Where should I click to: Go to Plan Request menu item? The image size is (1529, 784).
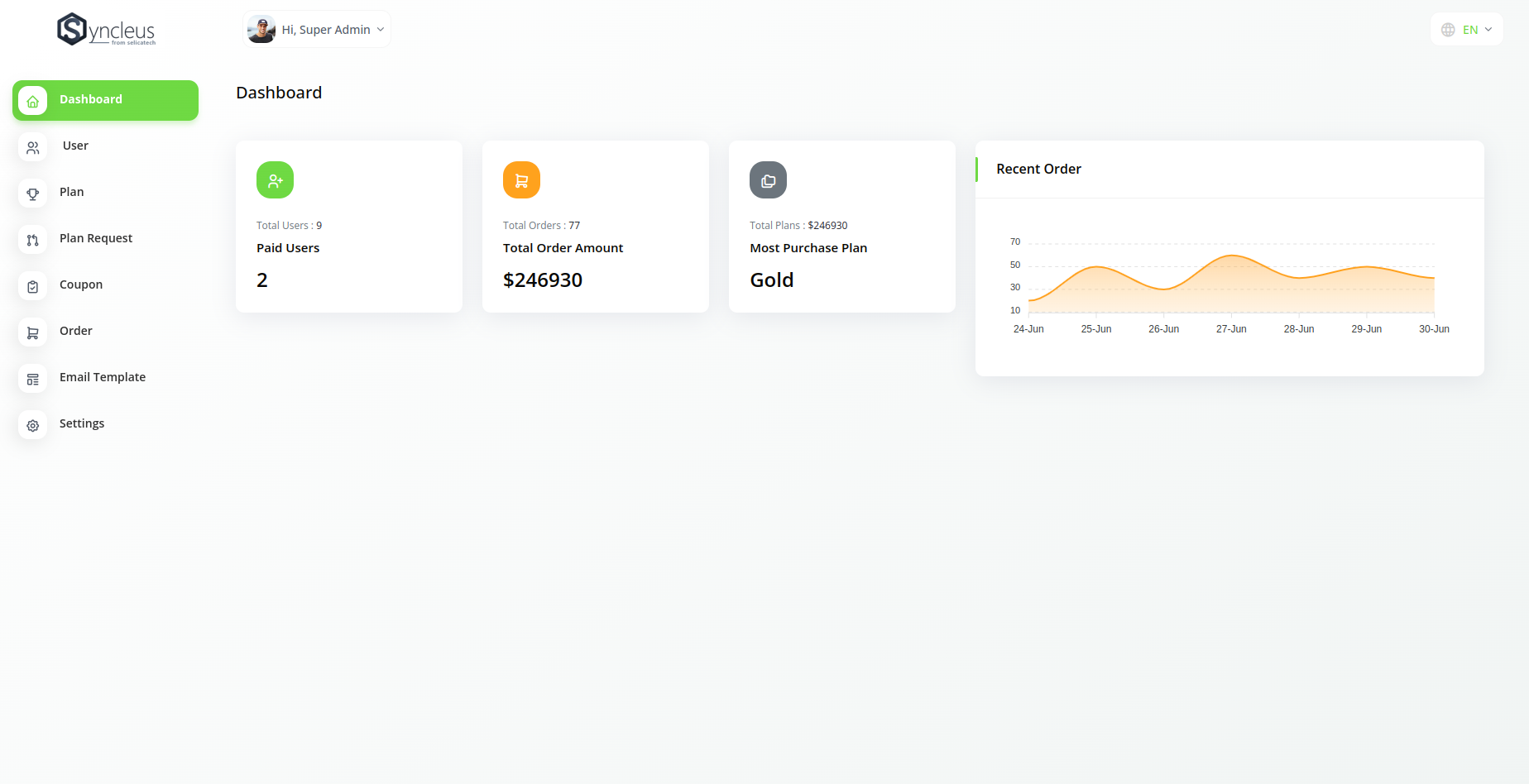96,238
